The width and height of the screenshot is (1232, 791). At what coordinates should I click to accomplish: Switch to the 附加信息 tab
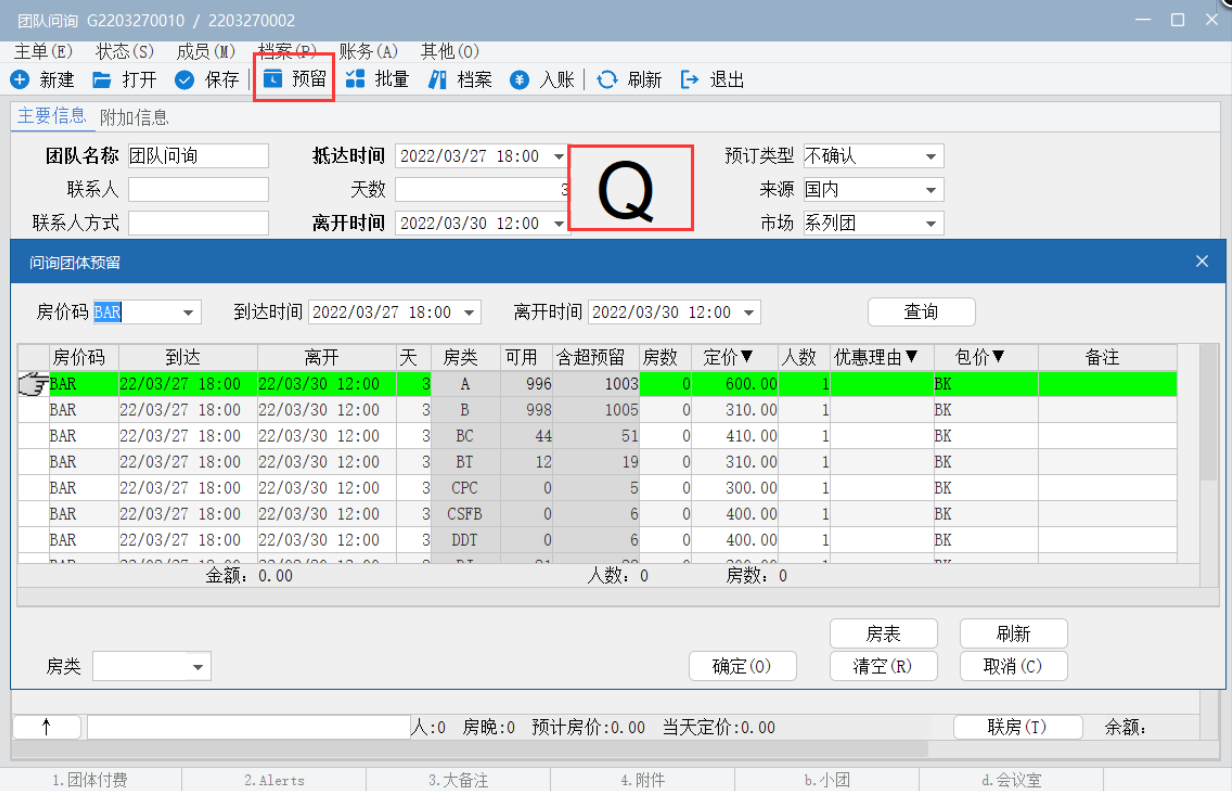coord(134,117)
